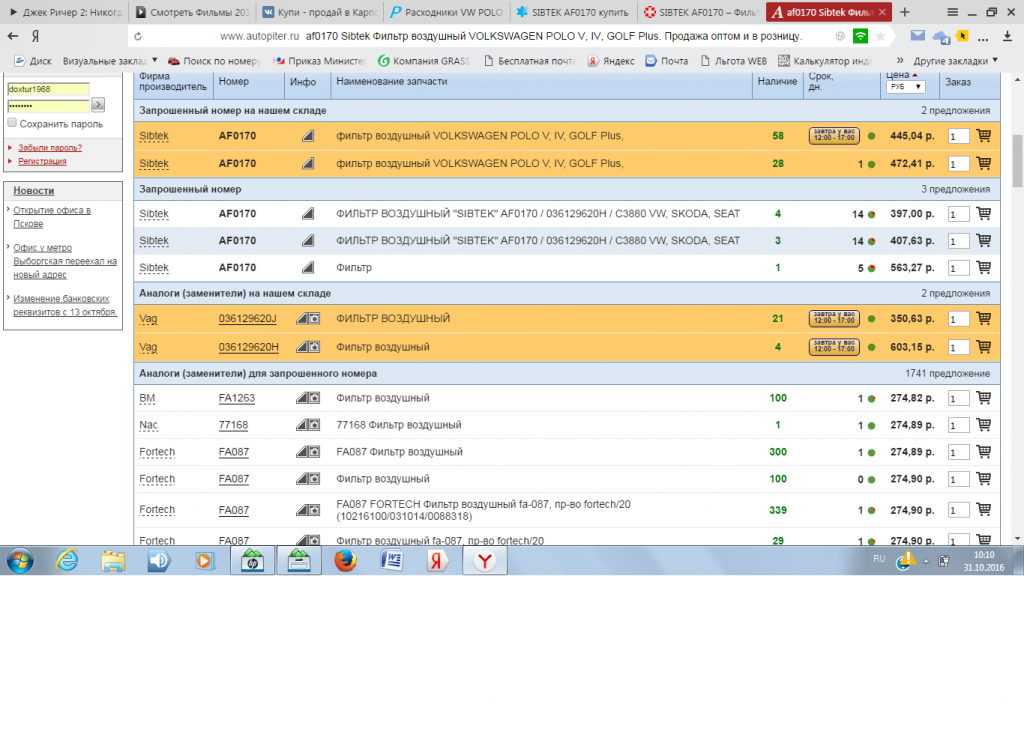Switch to SIBTEK AF0170 – Фильтр tab
This screenshot has width=1024, height=752.
tap(701, 12)
